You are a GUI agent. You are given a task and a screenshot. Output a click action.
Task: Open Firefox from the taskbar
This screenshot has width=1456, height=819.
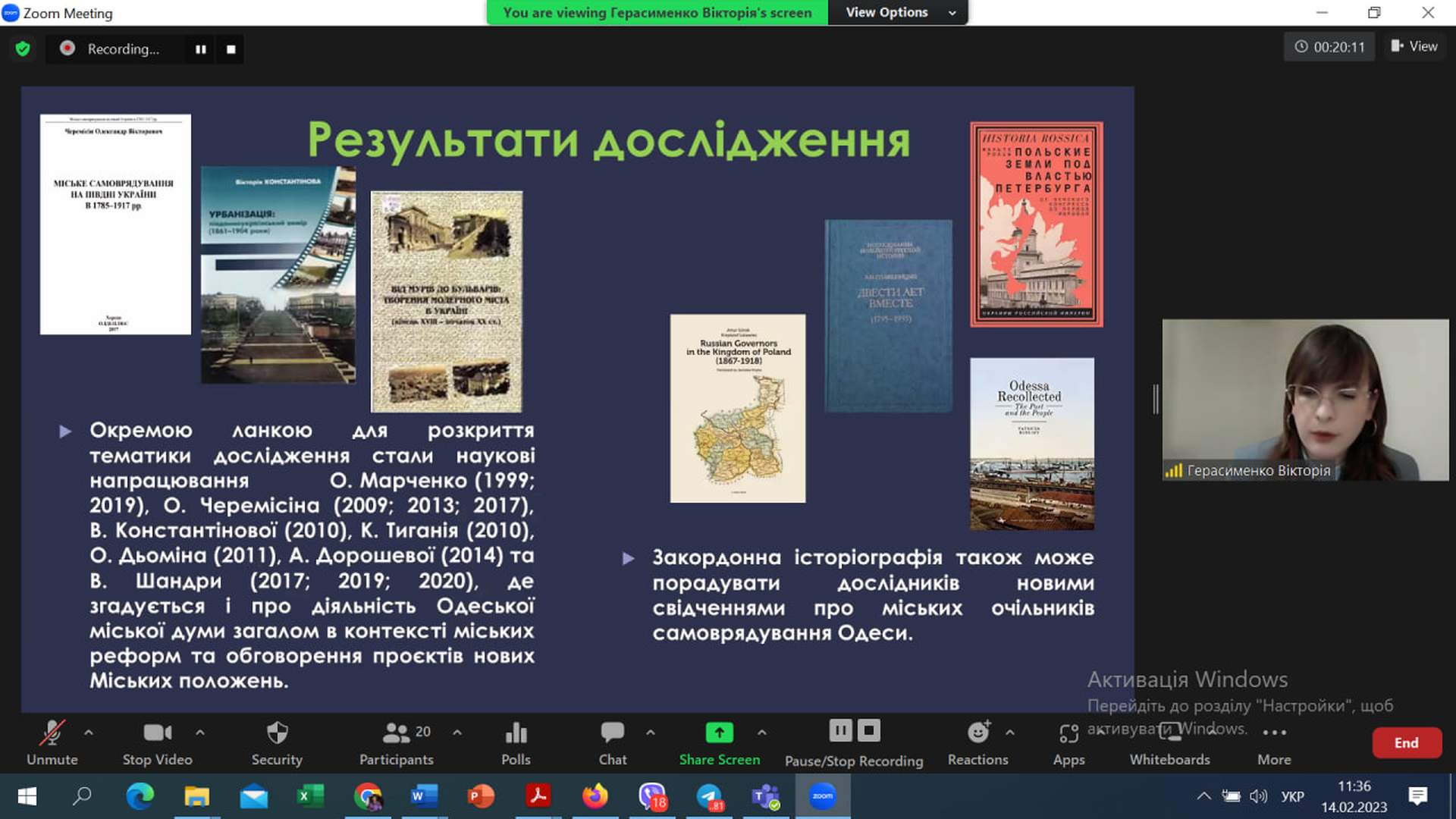coord(595,796)
